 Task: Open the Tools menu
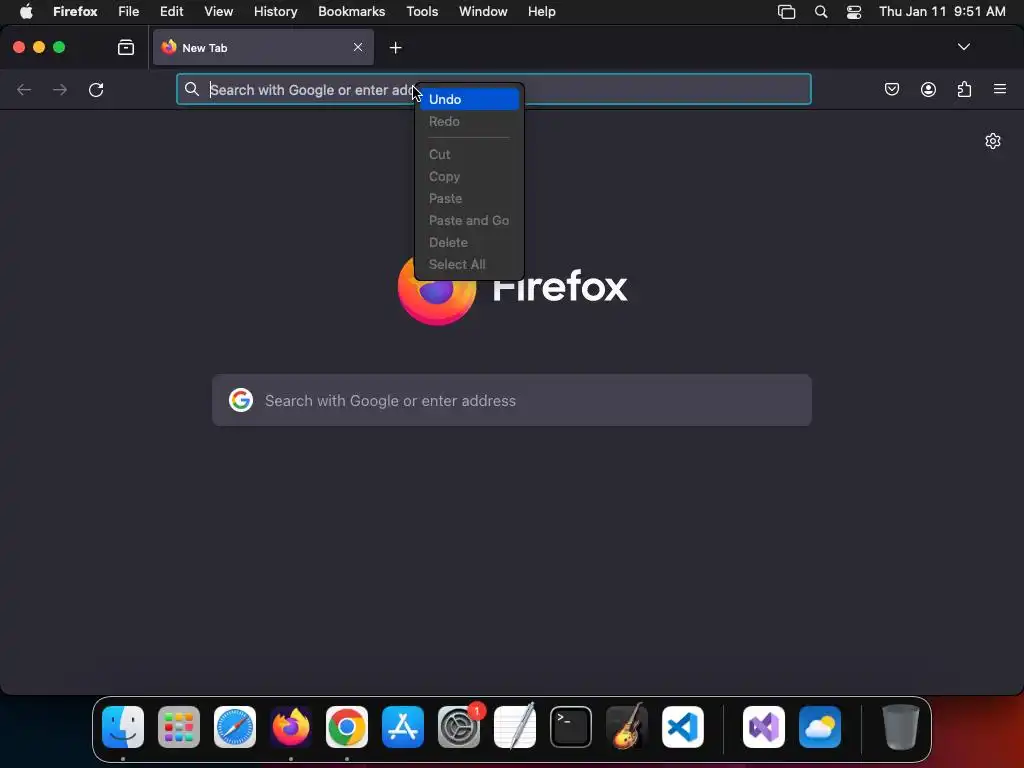pyautogui.click(x=422, y=11)
